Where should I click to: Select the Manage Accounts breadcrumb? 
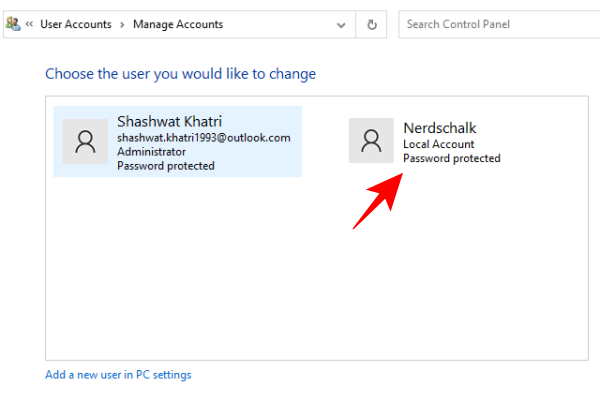[178, 24]
